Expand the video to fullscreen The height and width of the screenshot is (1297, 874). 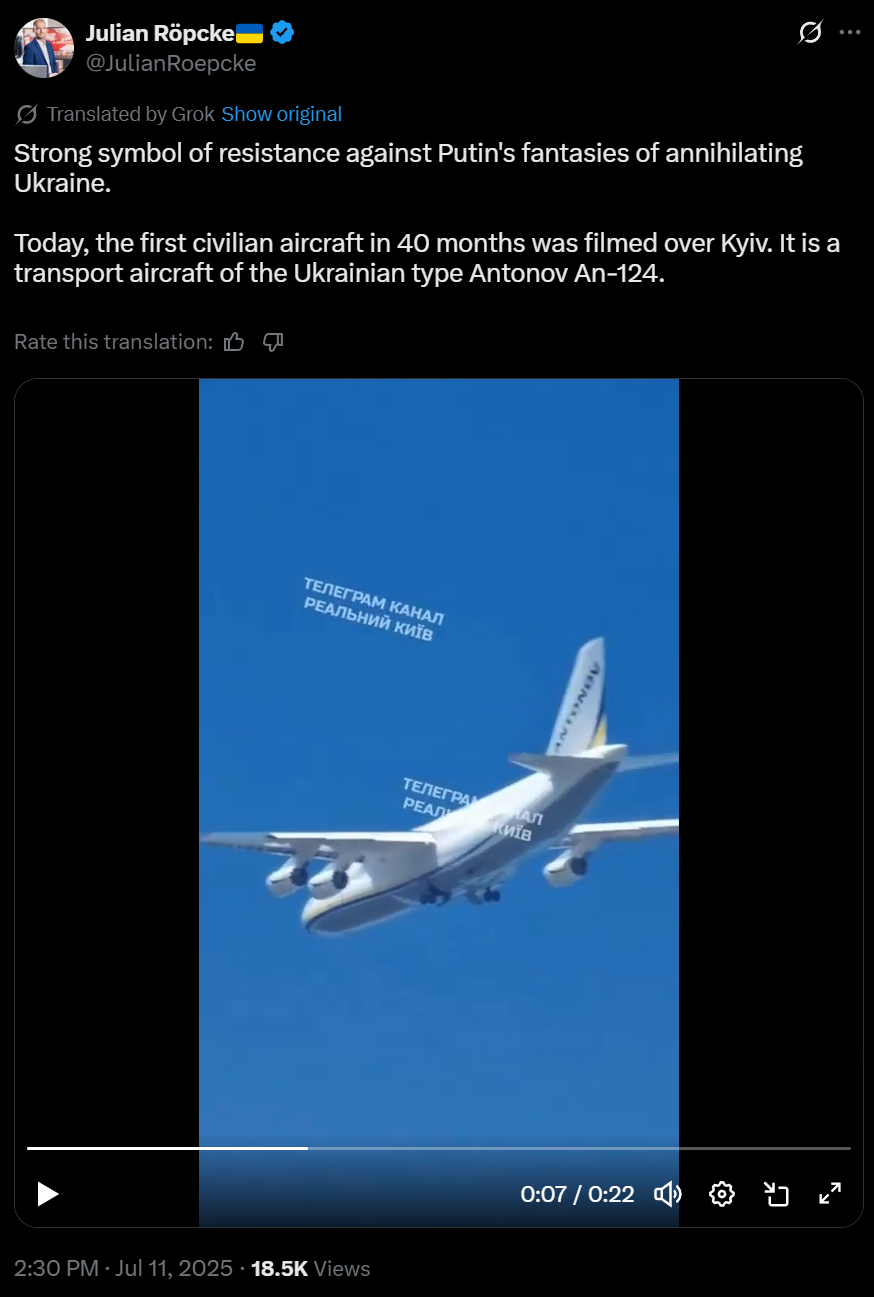click(x=830, y=1194)
